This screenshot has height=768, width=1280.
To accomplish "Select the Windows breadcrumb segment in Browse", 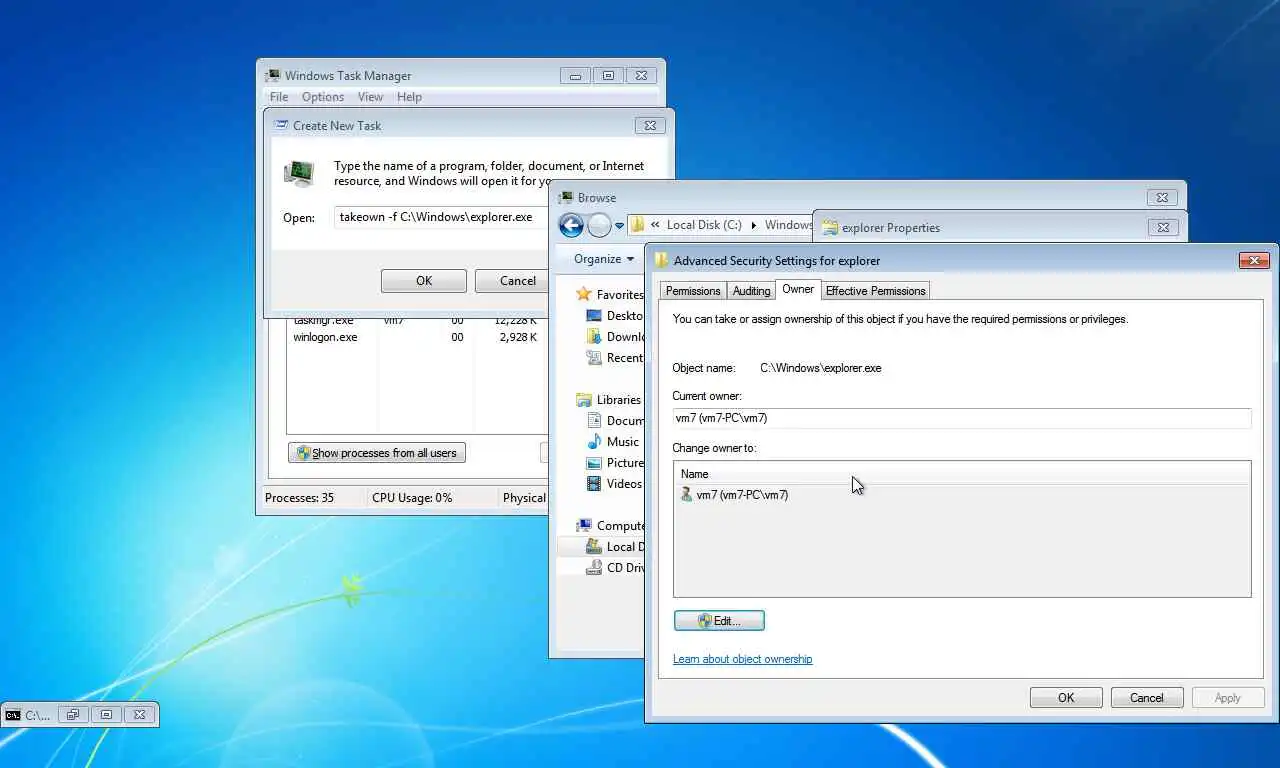I will click(x=789, y=225).
